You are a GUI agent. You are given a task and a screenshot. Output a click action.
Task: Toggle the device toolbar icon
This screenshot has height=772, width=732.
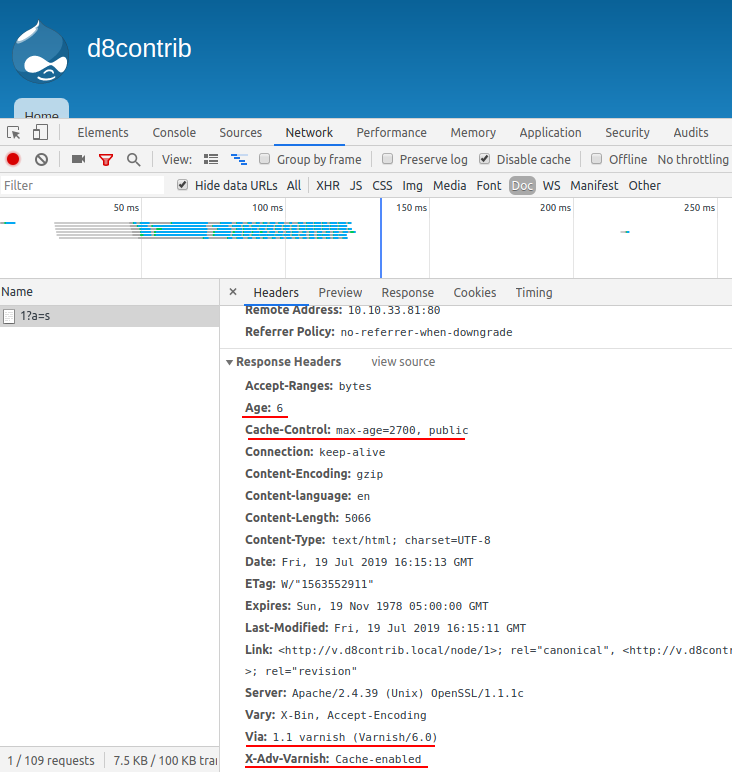coord(40,132)
